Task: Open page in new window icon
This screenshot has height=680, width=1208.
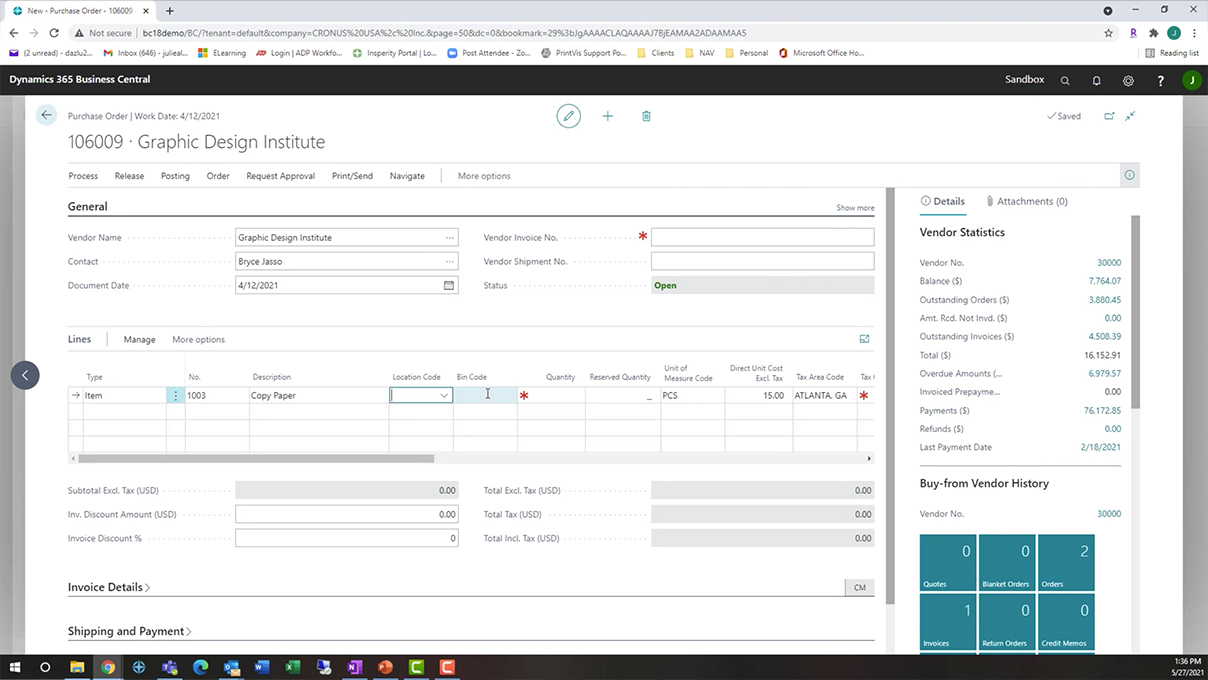Action: [1109, 116]
